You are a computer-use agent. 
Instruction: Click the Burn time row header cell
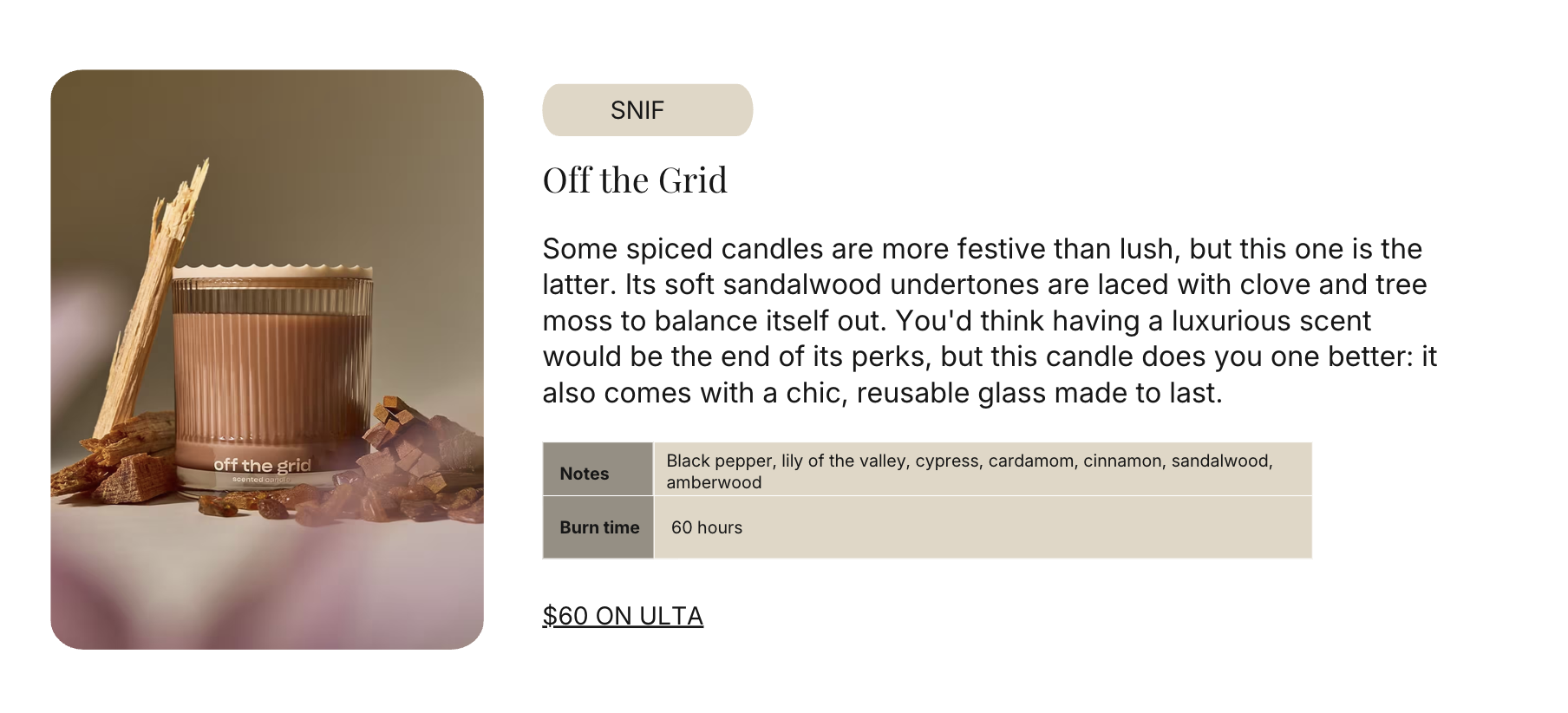tap(598, 527)
